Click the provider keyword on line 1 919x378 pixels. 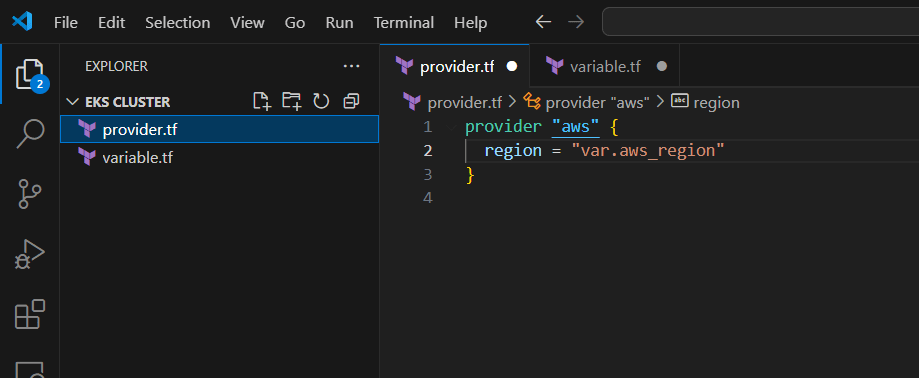pos(503,127)
